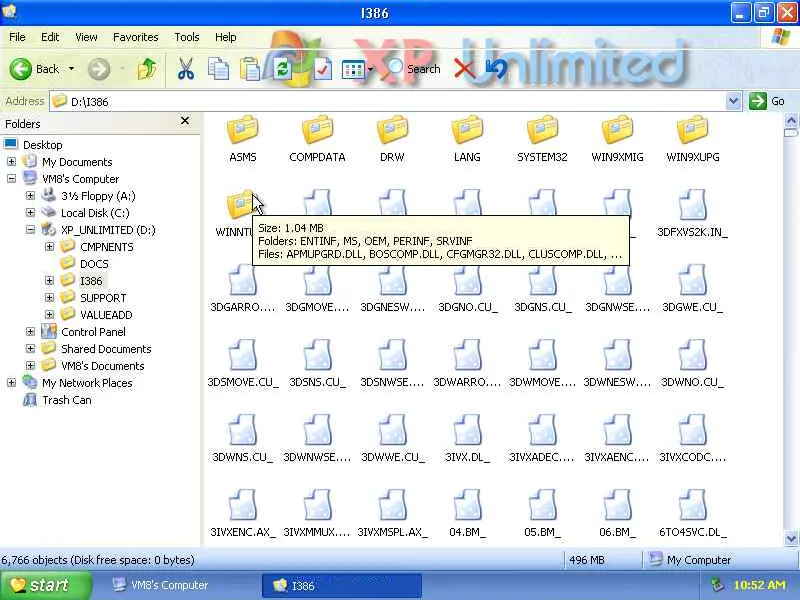800x600 pixels.
Task: Open the Favorites menu
Action: click(136, 37)
